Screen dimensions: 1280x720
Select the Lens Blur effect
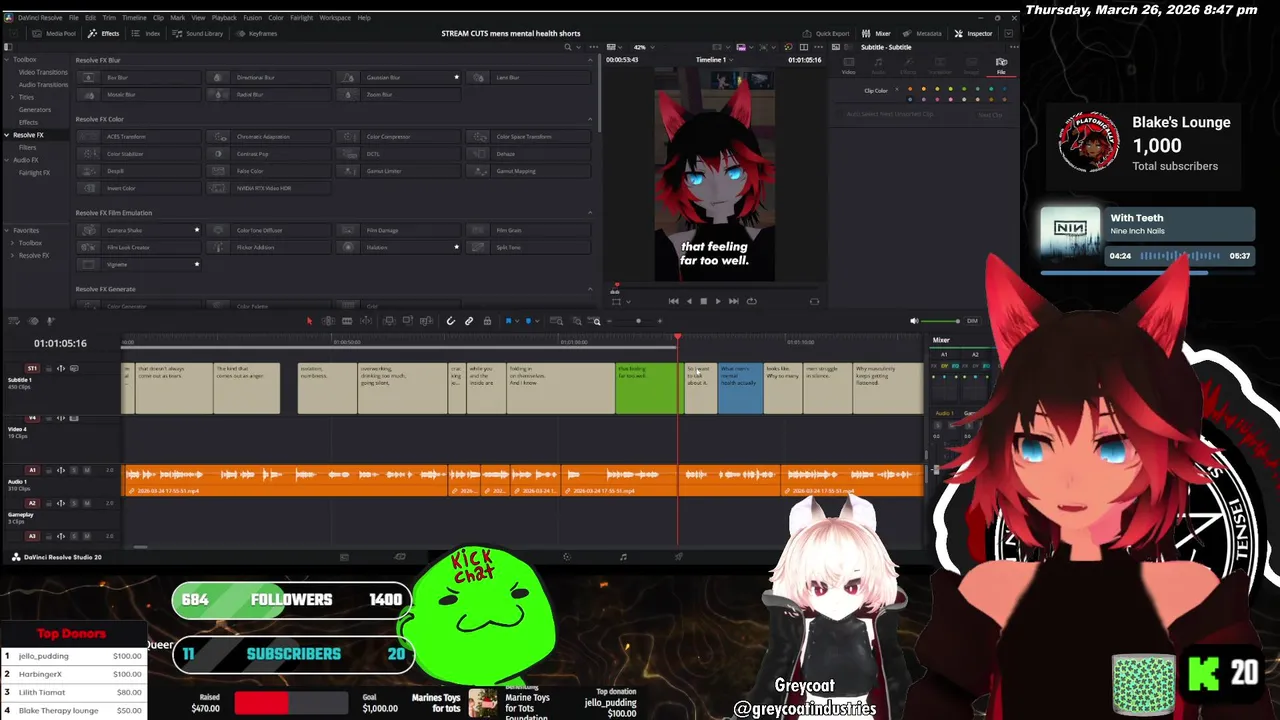click(x=529, y=77)
